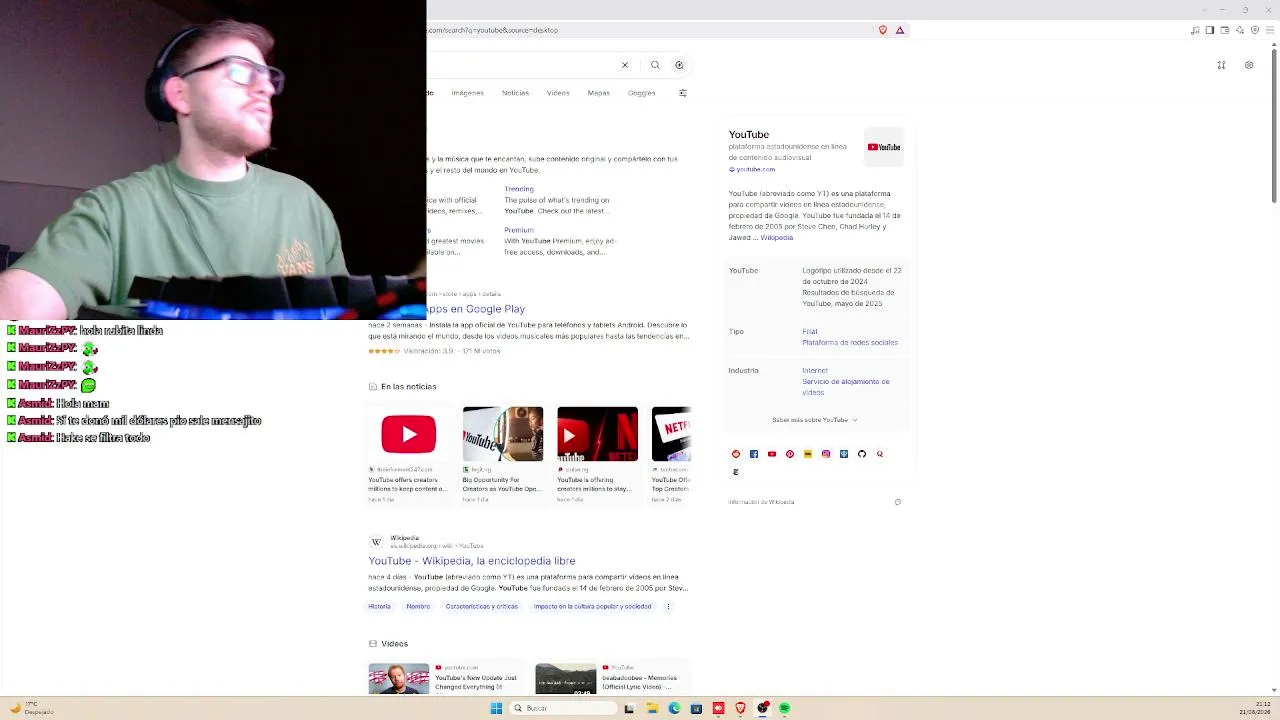Open the search filters icon
Image resolution: width=1280 pixels, height=720 pixels.
[683, 93]
